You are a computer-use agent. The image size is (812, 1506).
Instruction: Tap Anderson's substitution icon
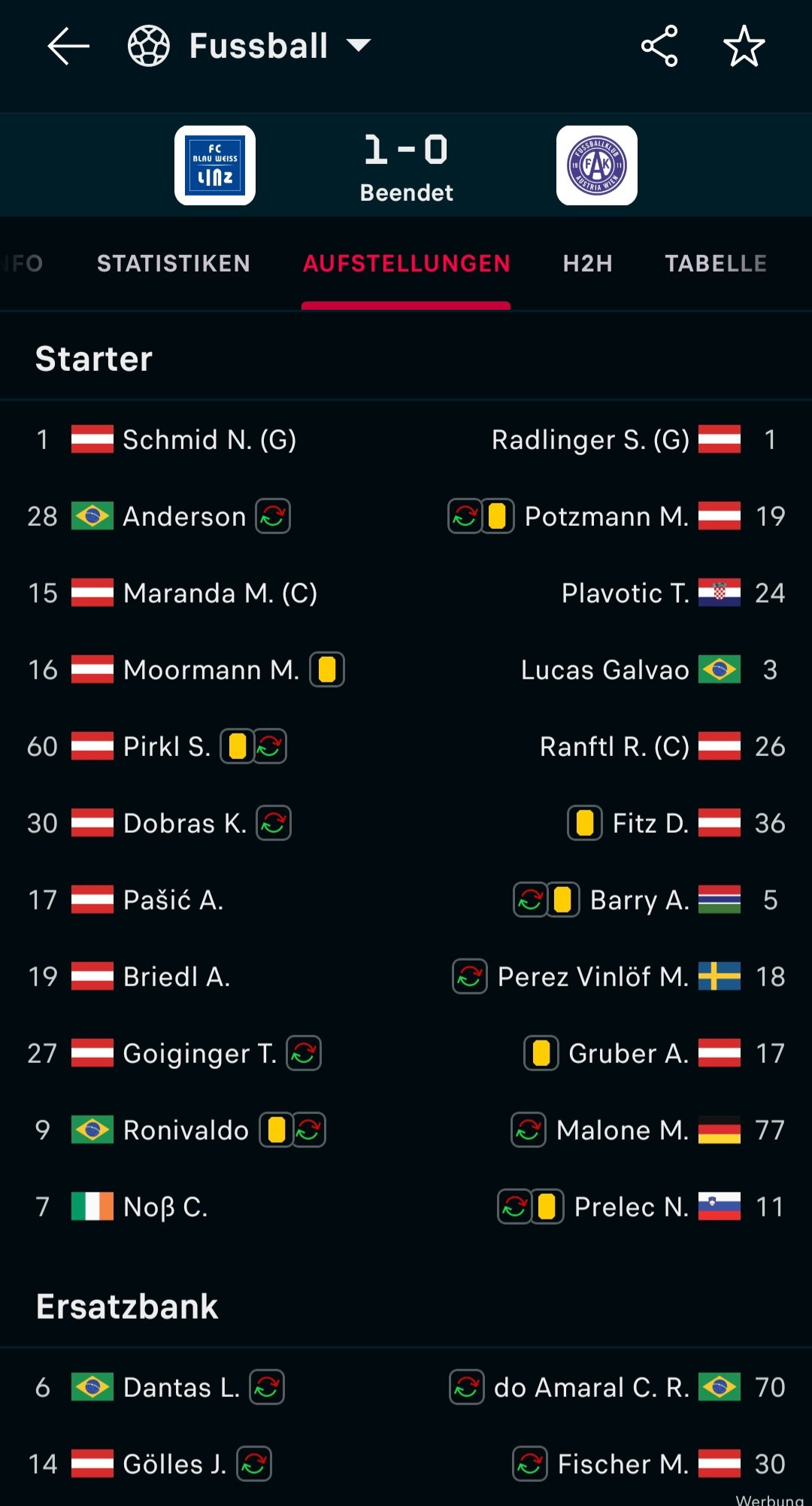273,517
